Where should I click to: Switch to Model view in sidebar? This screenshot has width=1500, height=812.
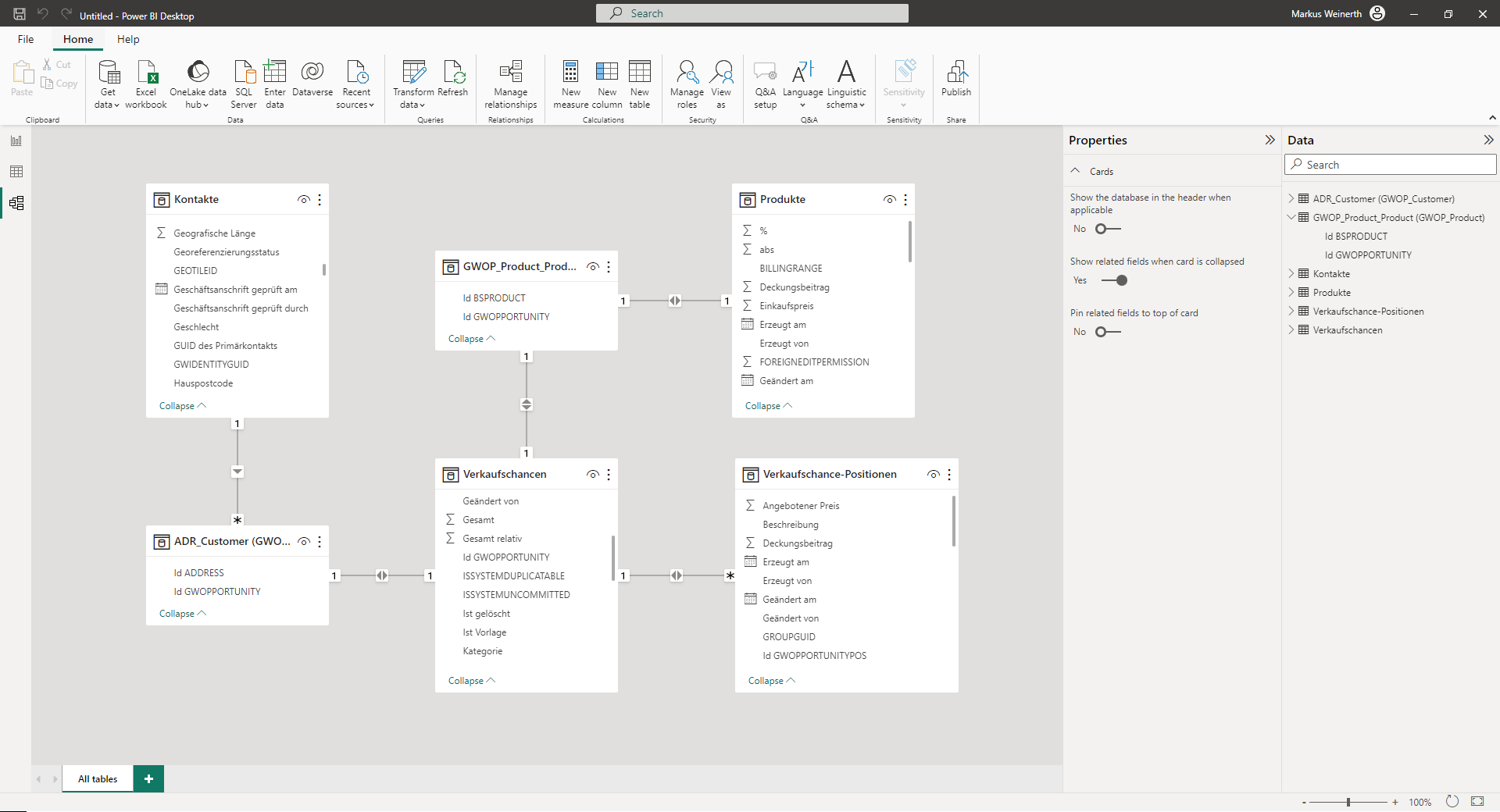pos(16,203)
